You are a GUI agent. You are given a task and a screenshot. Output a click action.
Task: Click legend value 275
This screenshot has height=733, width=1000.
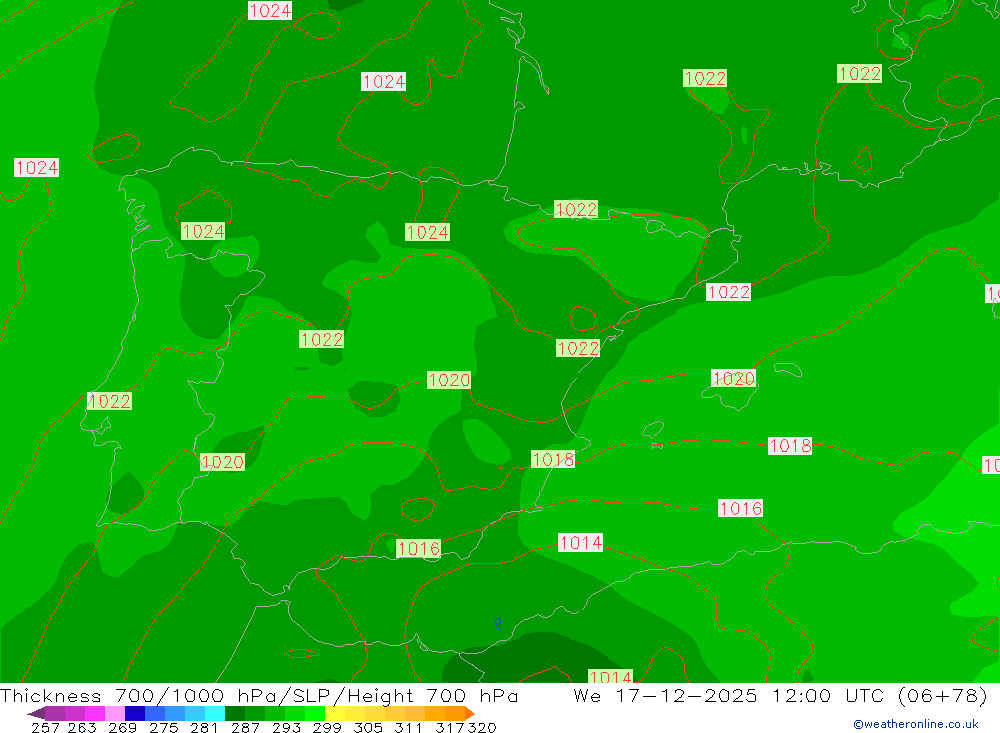coord(163,727)
